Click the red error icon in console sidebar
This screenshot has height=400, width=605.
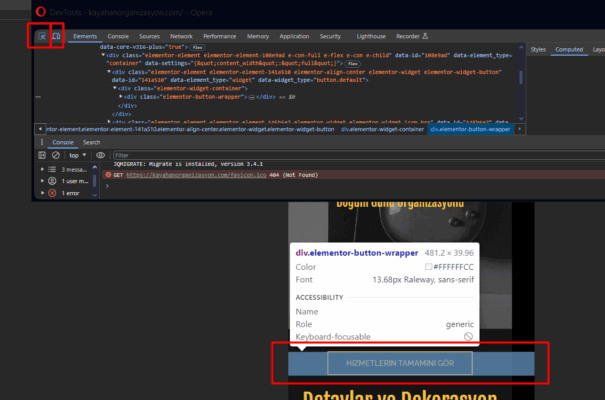52,192
